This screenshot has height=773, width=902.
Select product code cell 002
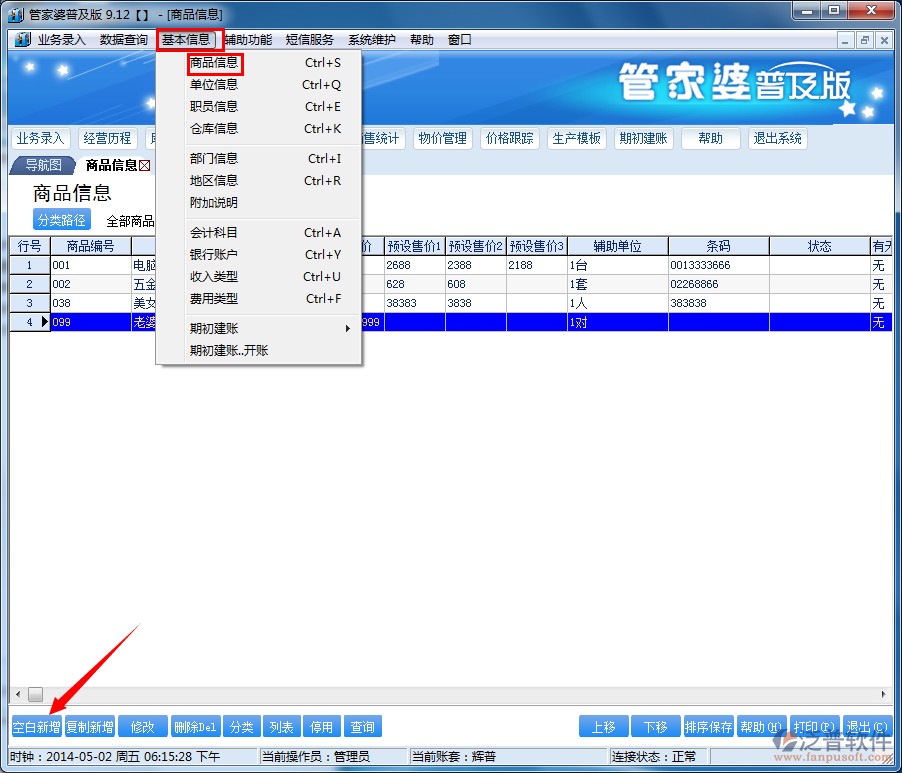point(91,284)
